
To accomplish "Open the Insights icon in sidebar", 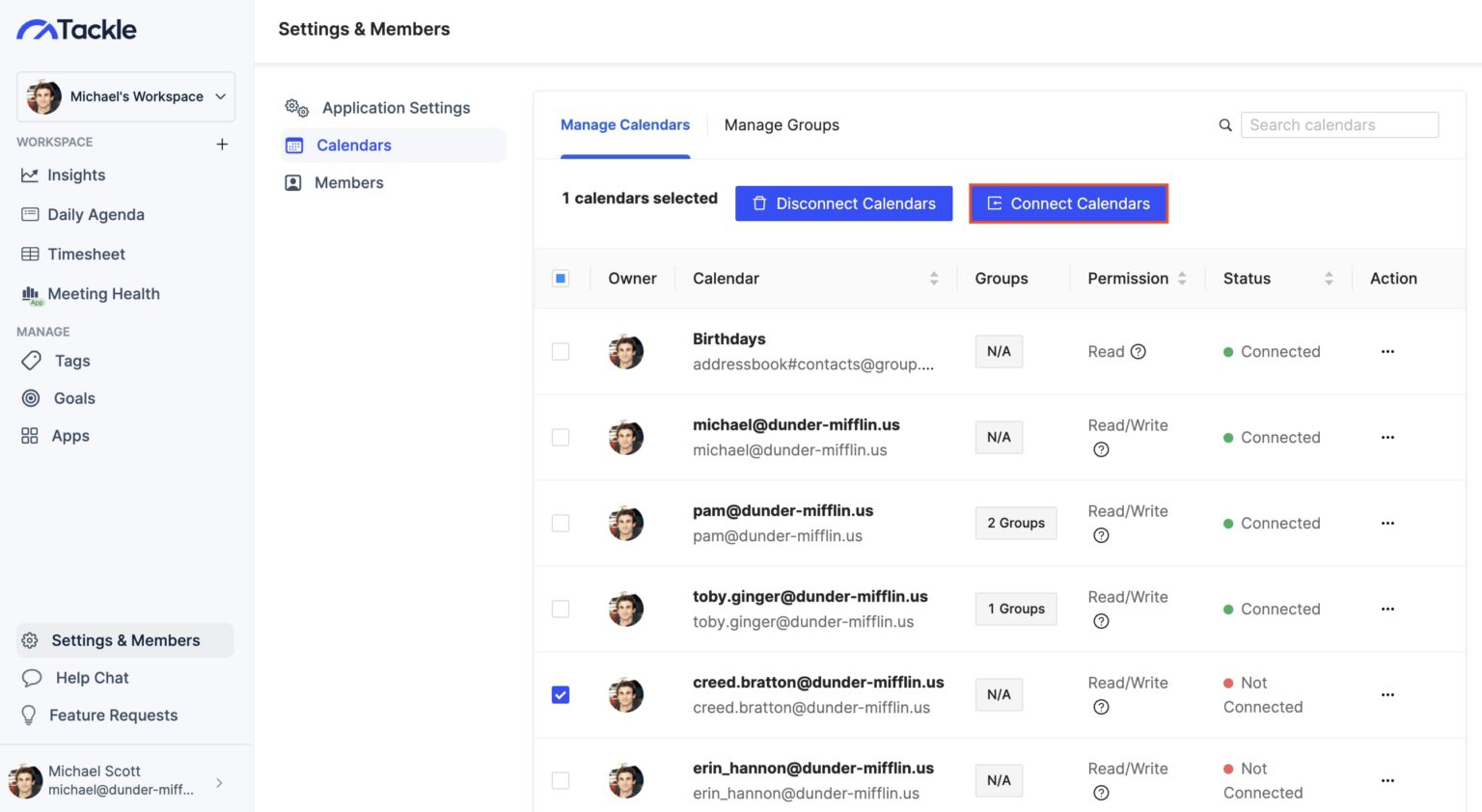I will click(30, 175).
